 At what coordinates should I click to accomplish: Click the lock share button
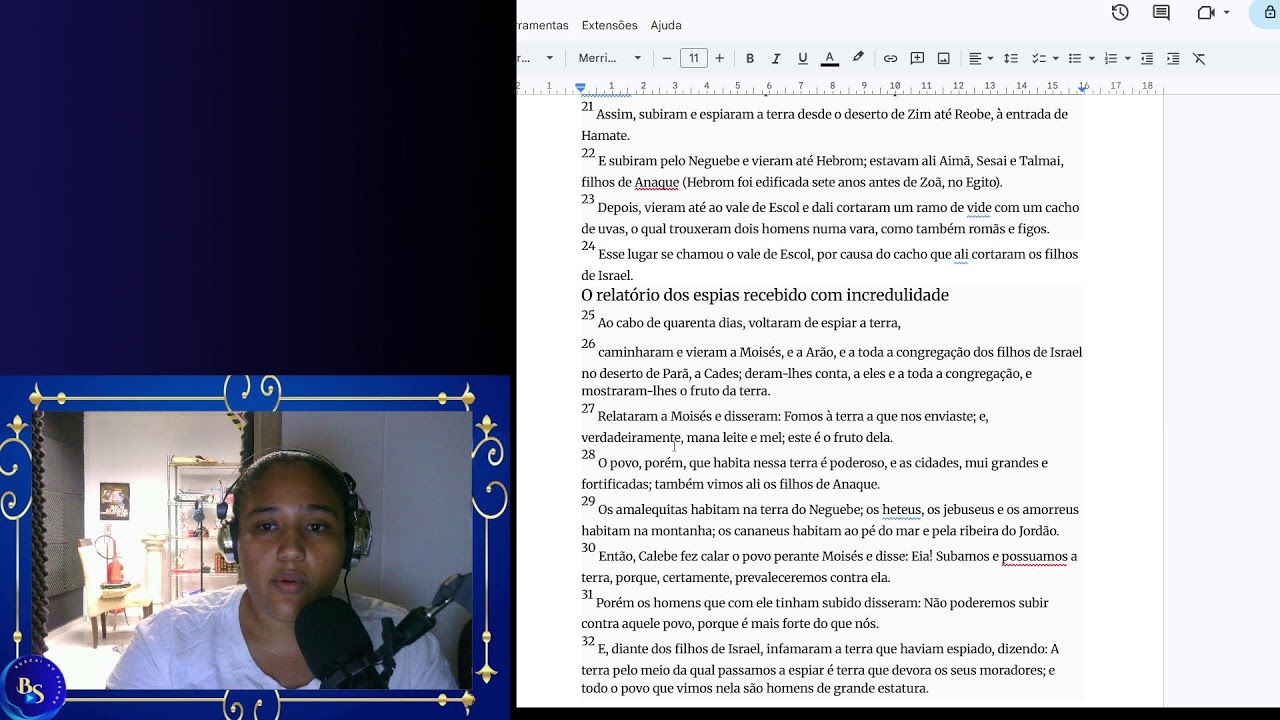pos(1270,13)
